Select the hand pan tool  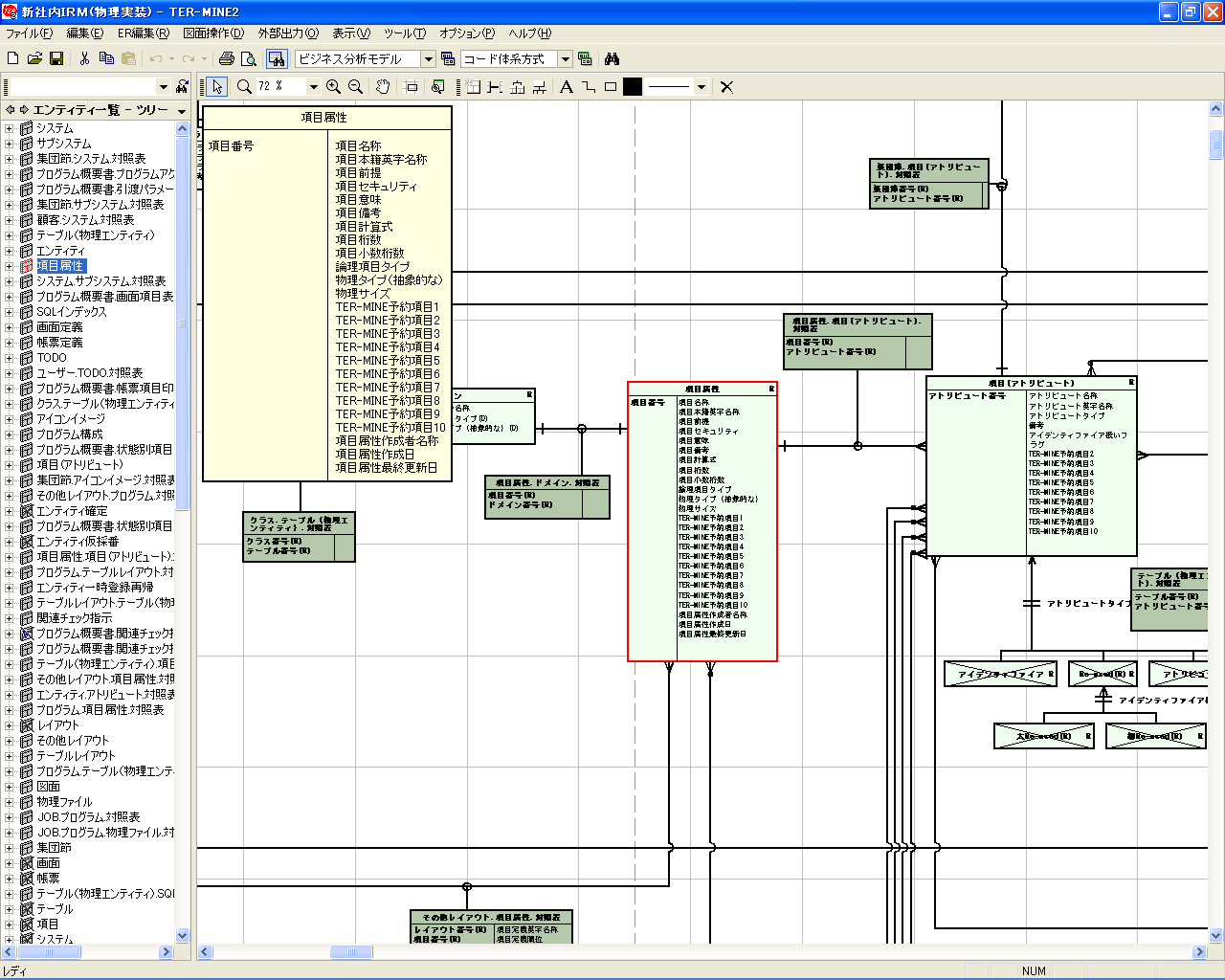click(x=382, y=86)
